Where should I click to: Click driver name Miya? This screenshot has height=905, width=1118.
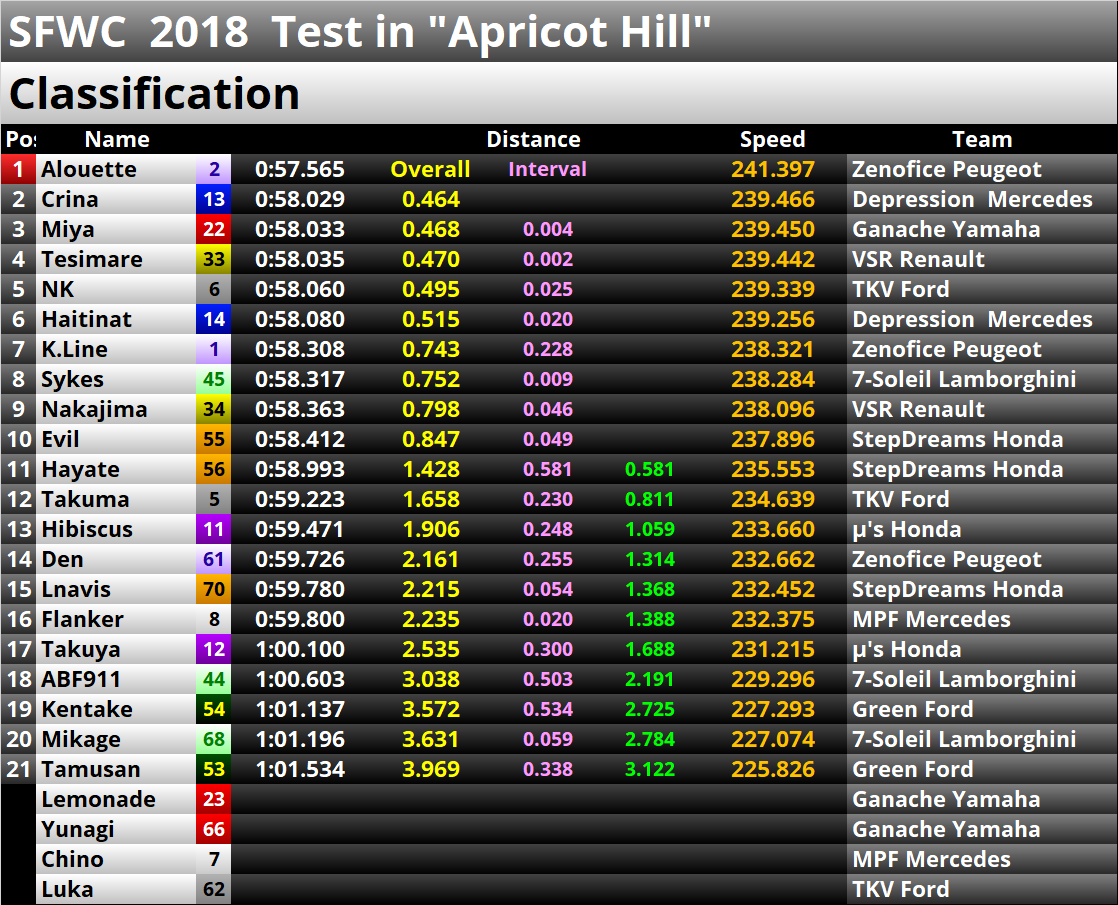point(68,229)
